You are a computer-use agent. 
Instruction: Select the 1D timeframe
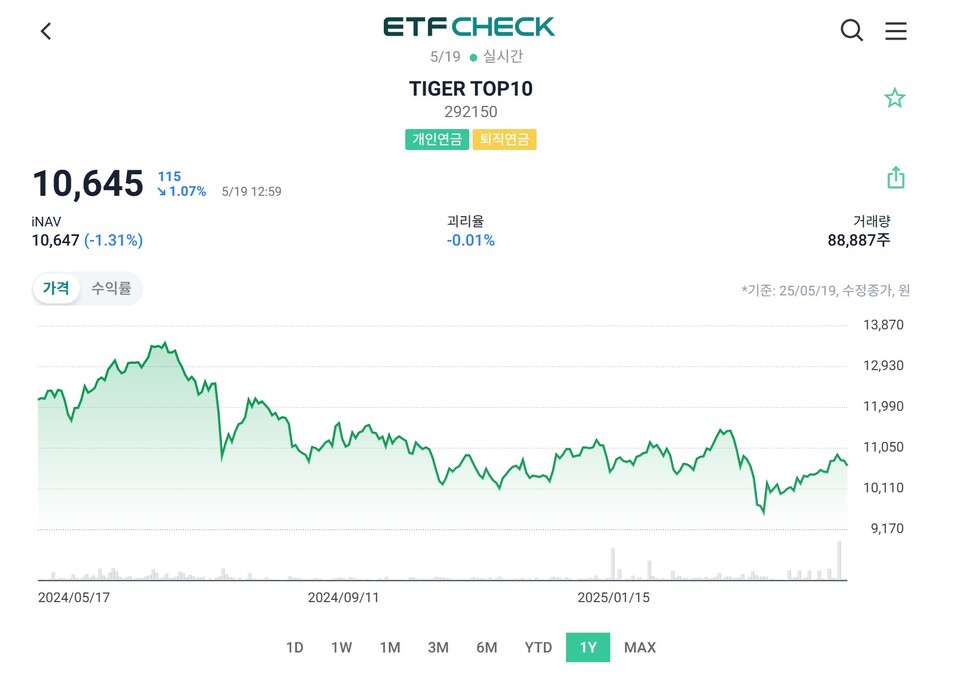tap(294, 648)
